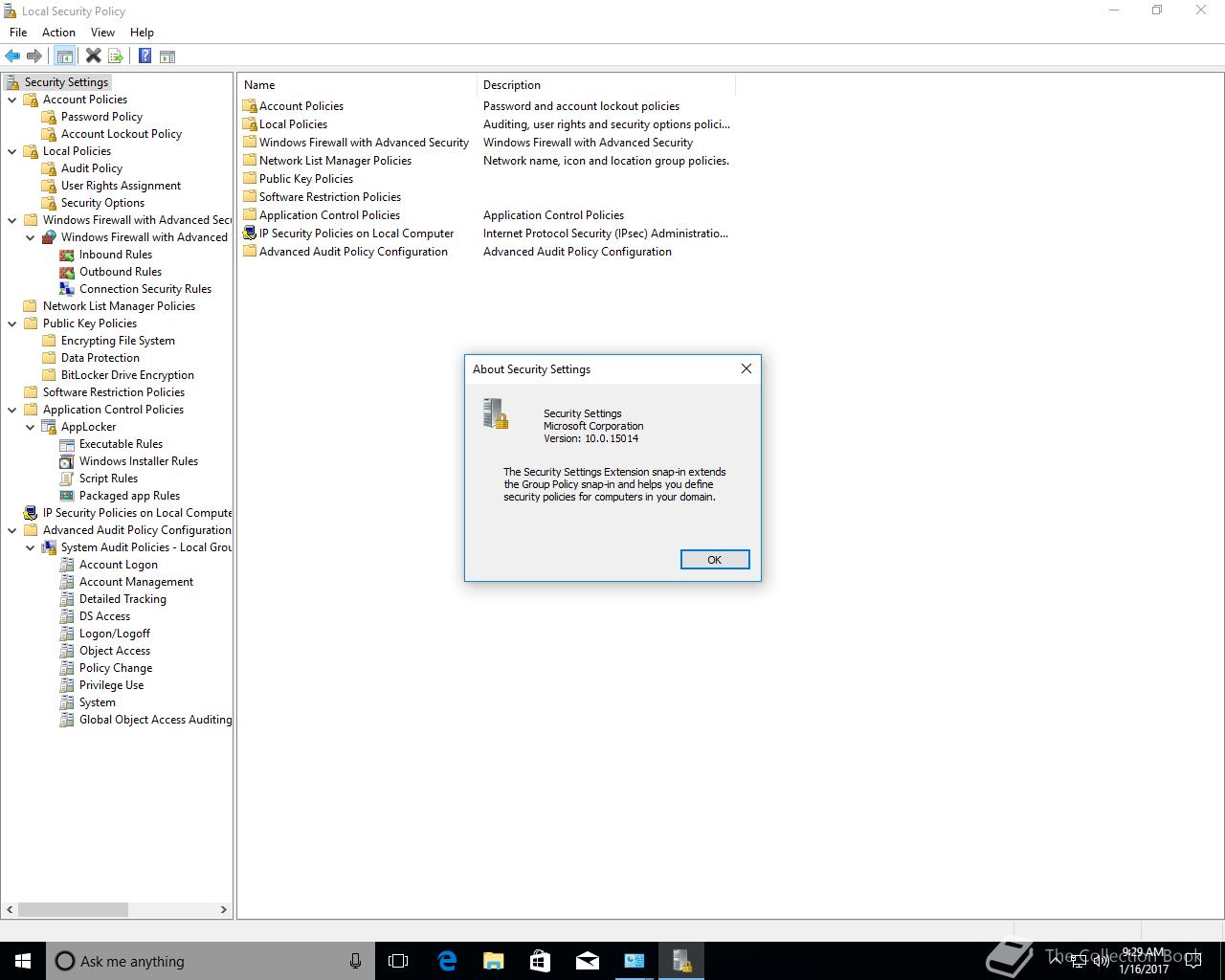
Task: Select Privilege Use audit category
Action: click(111, 685)
